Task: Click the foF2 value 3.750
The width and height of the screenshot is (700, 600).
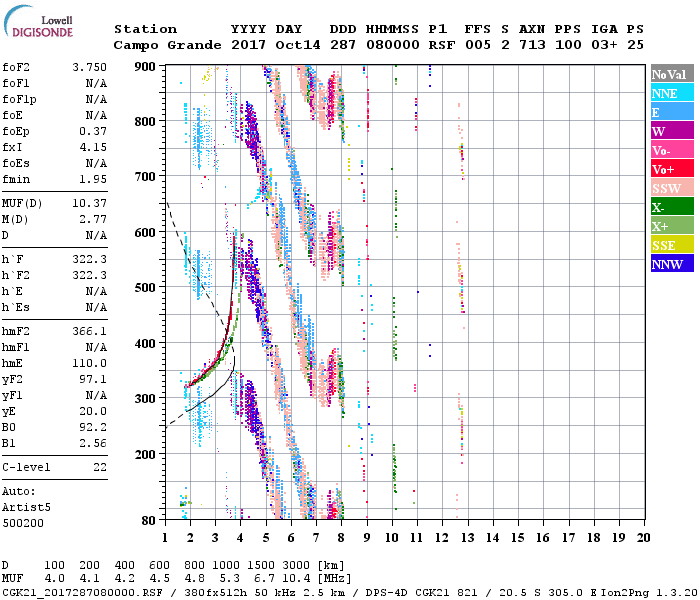Action: [89, 67]
